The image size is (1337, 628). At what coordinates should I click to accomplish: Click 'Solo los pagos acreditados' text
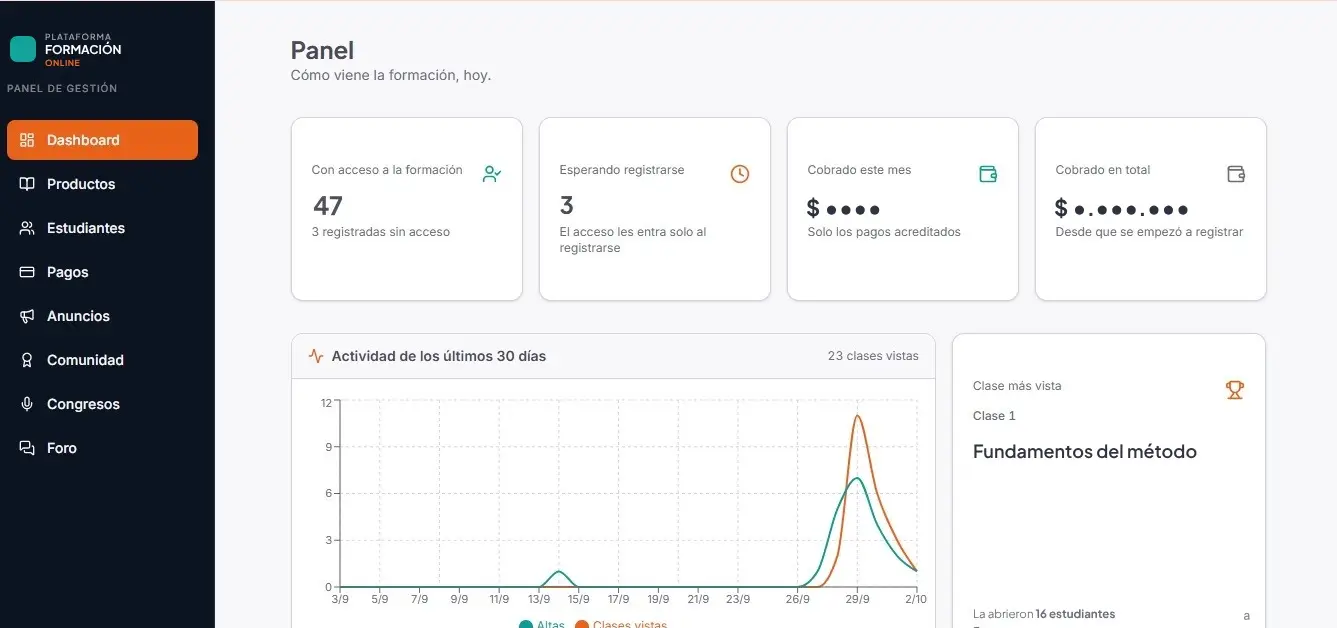coord(884,232)
